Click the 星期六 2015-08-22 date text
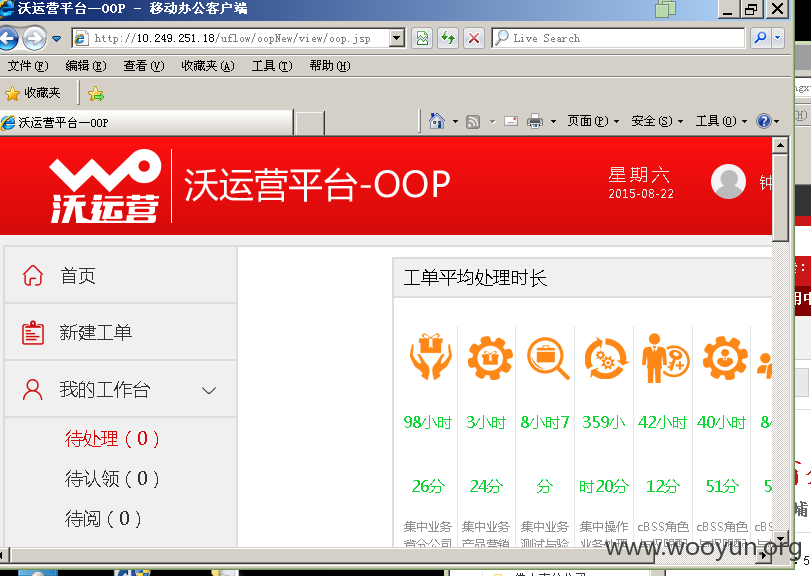This screenshot has height=576, width=811. [640, 183]
